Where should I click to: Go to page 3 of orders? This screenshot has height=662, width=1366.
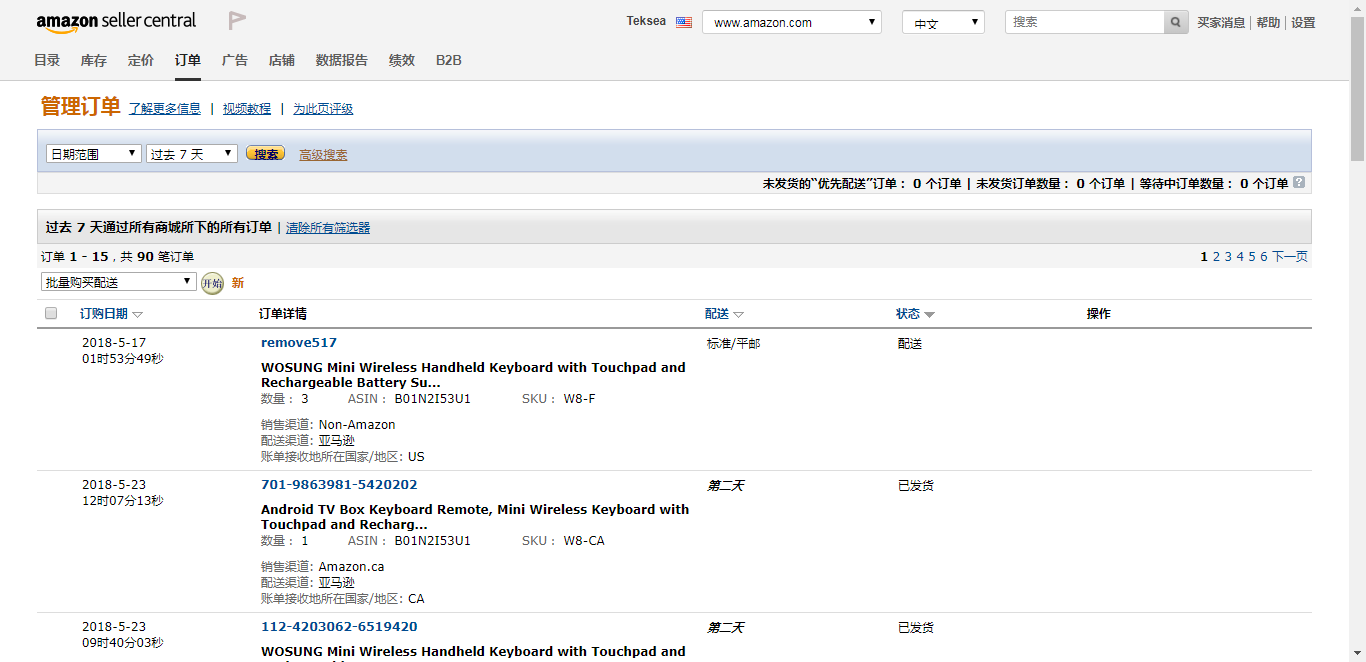click(x=1228, y=257)
